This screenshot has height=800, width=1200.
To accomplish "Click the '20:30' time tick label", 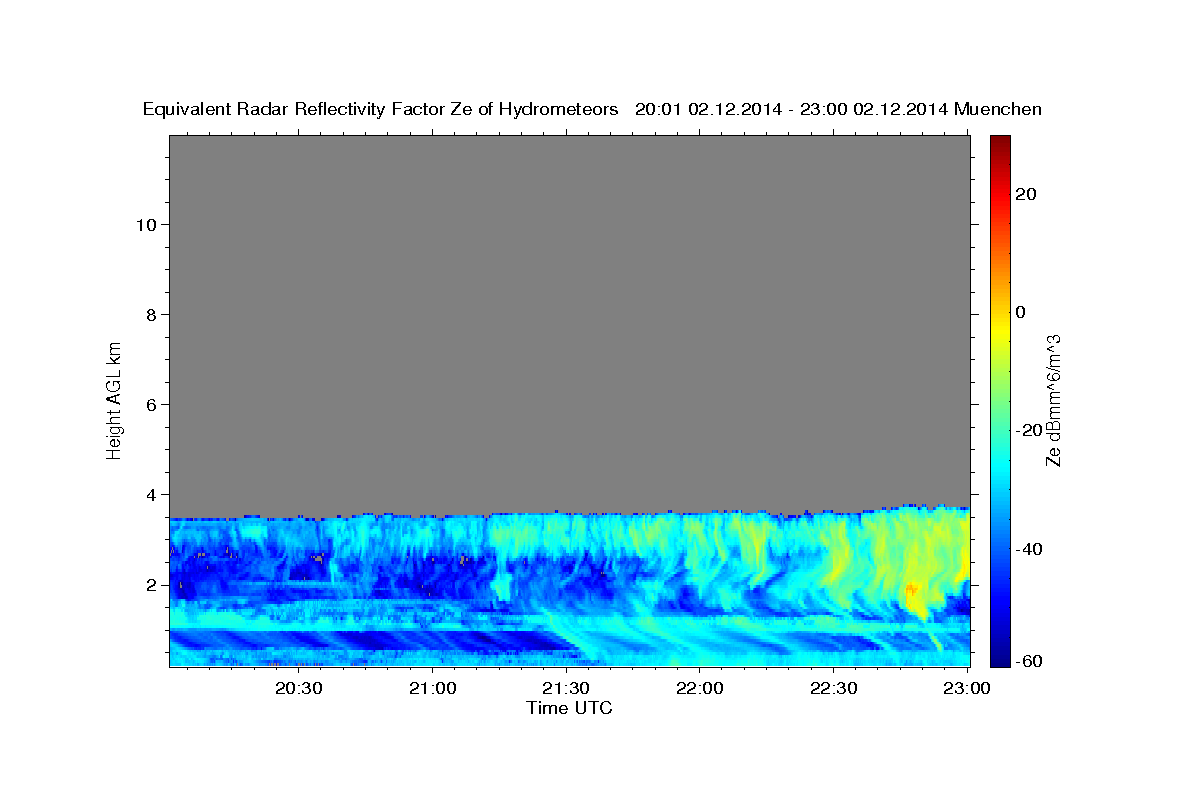I will [x=299, y=688].
